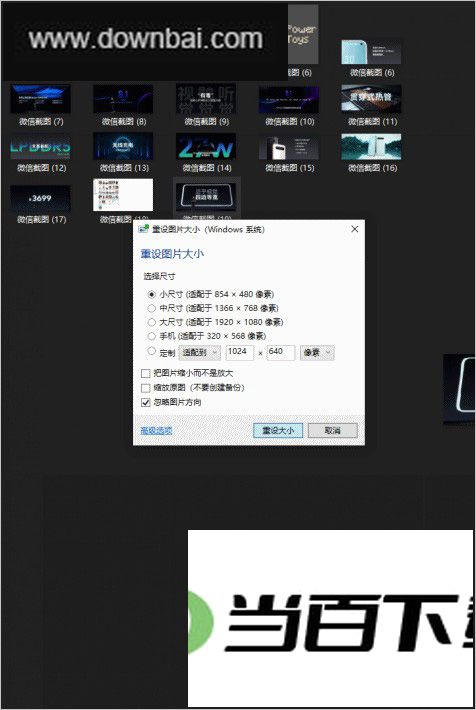Open the 高级选项 advanced options link
The height and width of the screenshot is (710, 476).
click(x=156, y=431)
